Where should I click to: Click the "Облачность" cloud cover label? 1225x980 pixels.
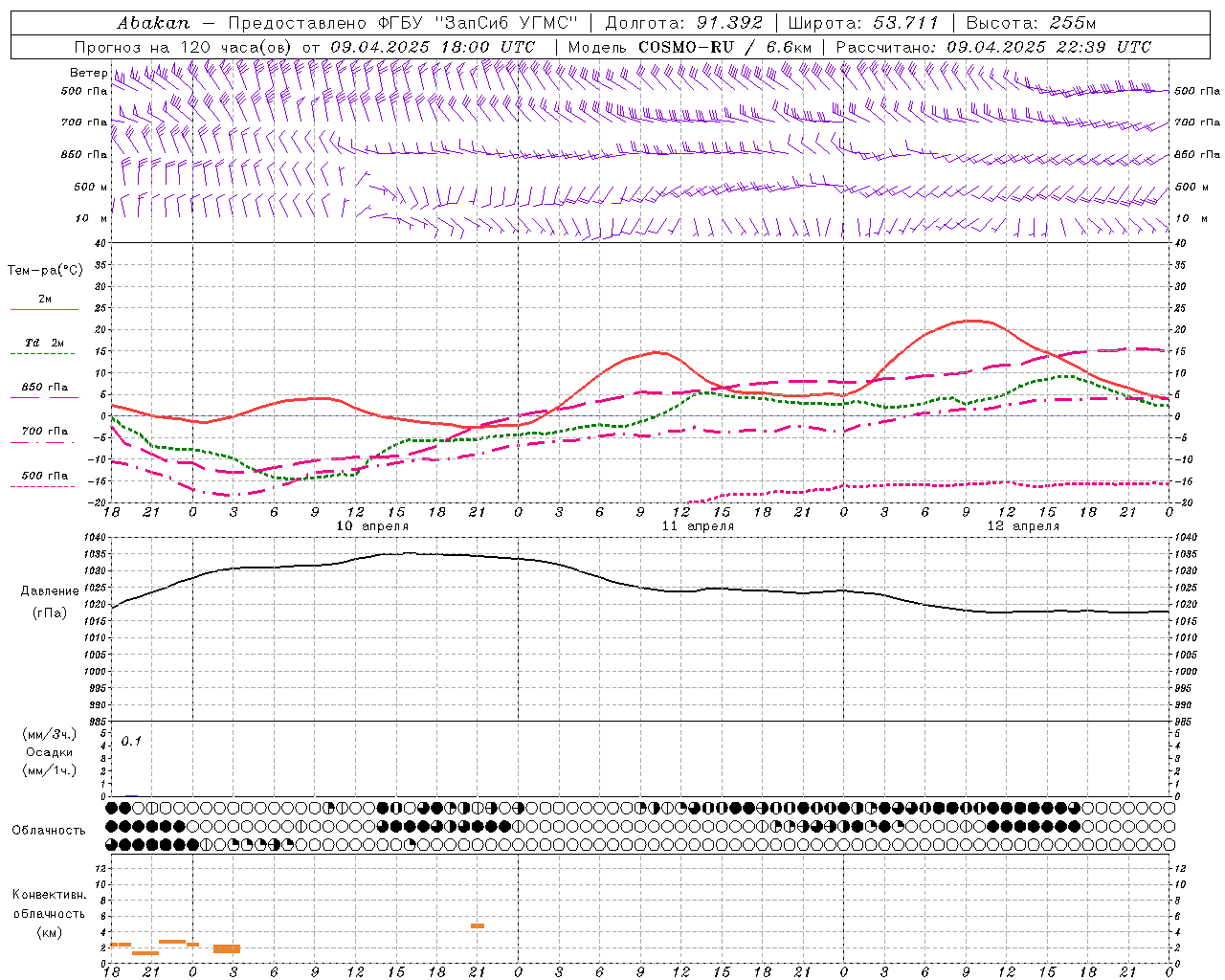49,830
